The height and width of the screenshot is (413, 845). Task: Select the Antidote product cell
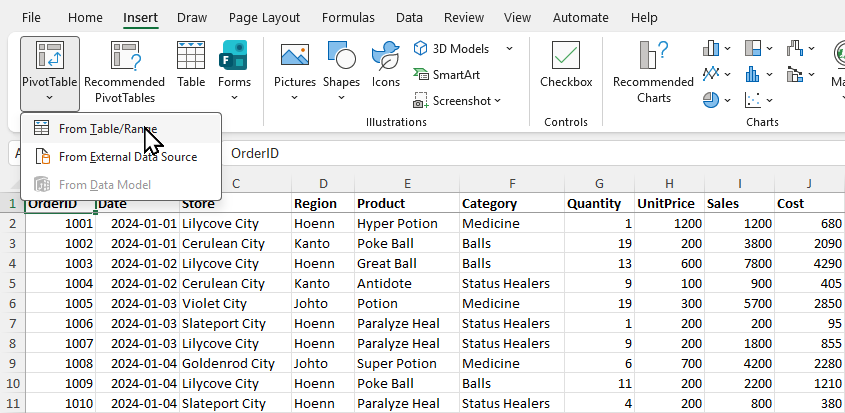click(x=407, y=284)
